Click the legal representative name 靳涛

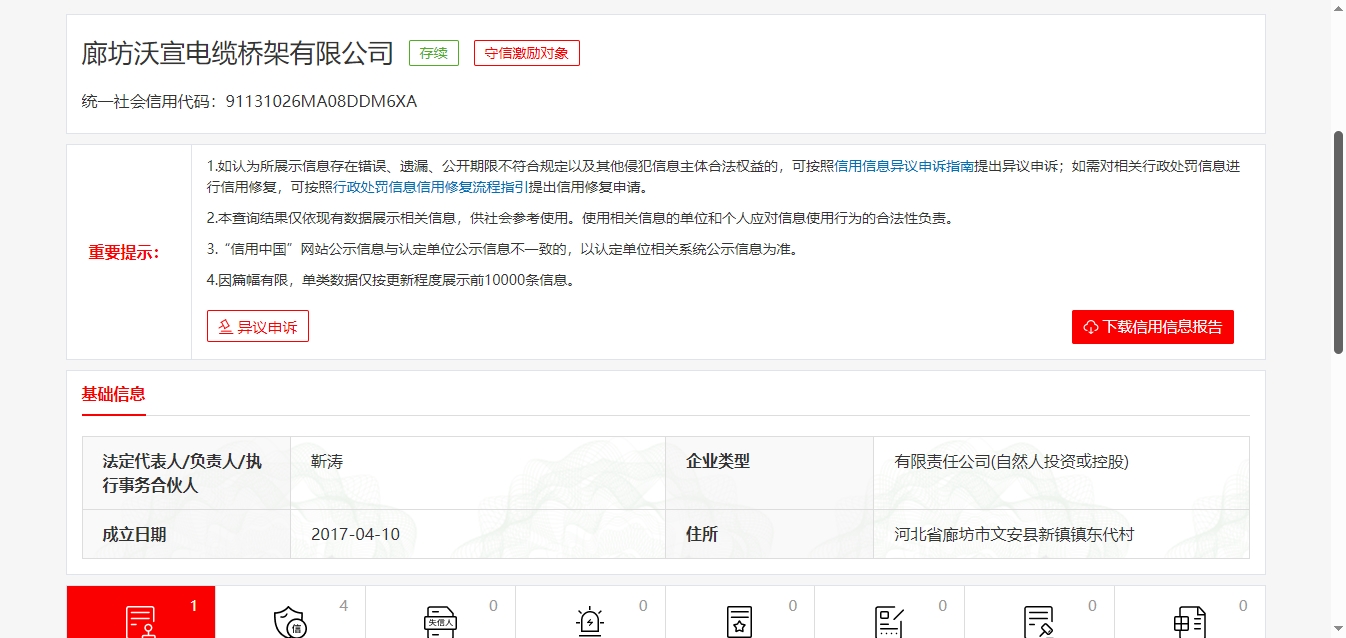coord(327,462)
